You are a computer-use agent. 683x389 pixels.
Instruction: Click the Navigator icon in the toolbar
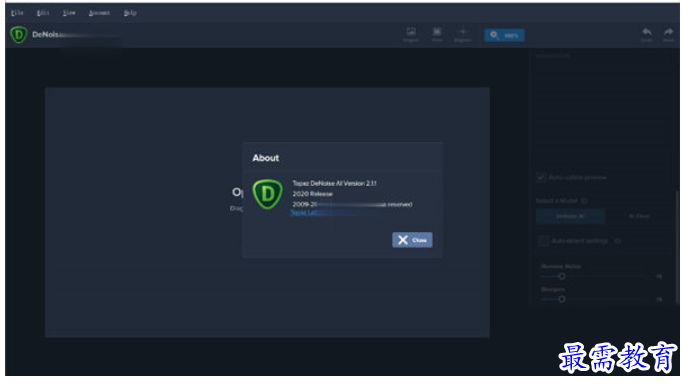[463, 34]
